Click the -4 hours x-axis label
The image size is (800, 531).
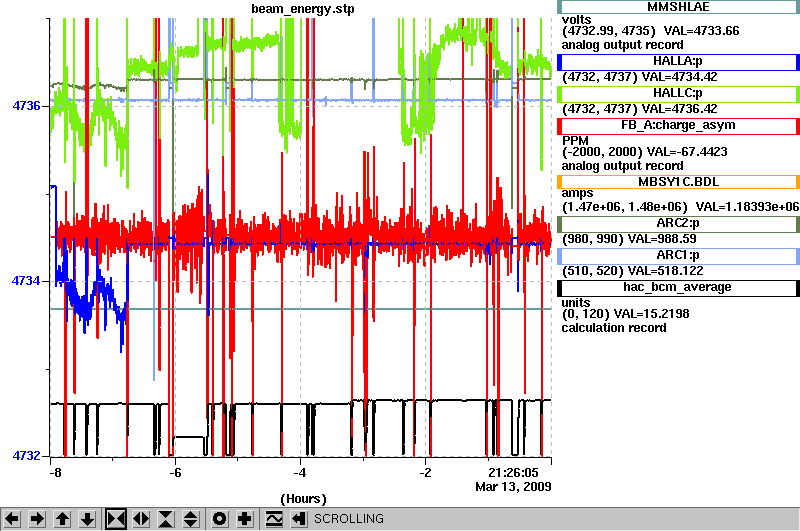[x=300, y=472]
